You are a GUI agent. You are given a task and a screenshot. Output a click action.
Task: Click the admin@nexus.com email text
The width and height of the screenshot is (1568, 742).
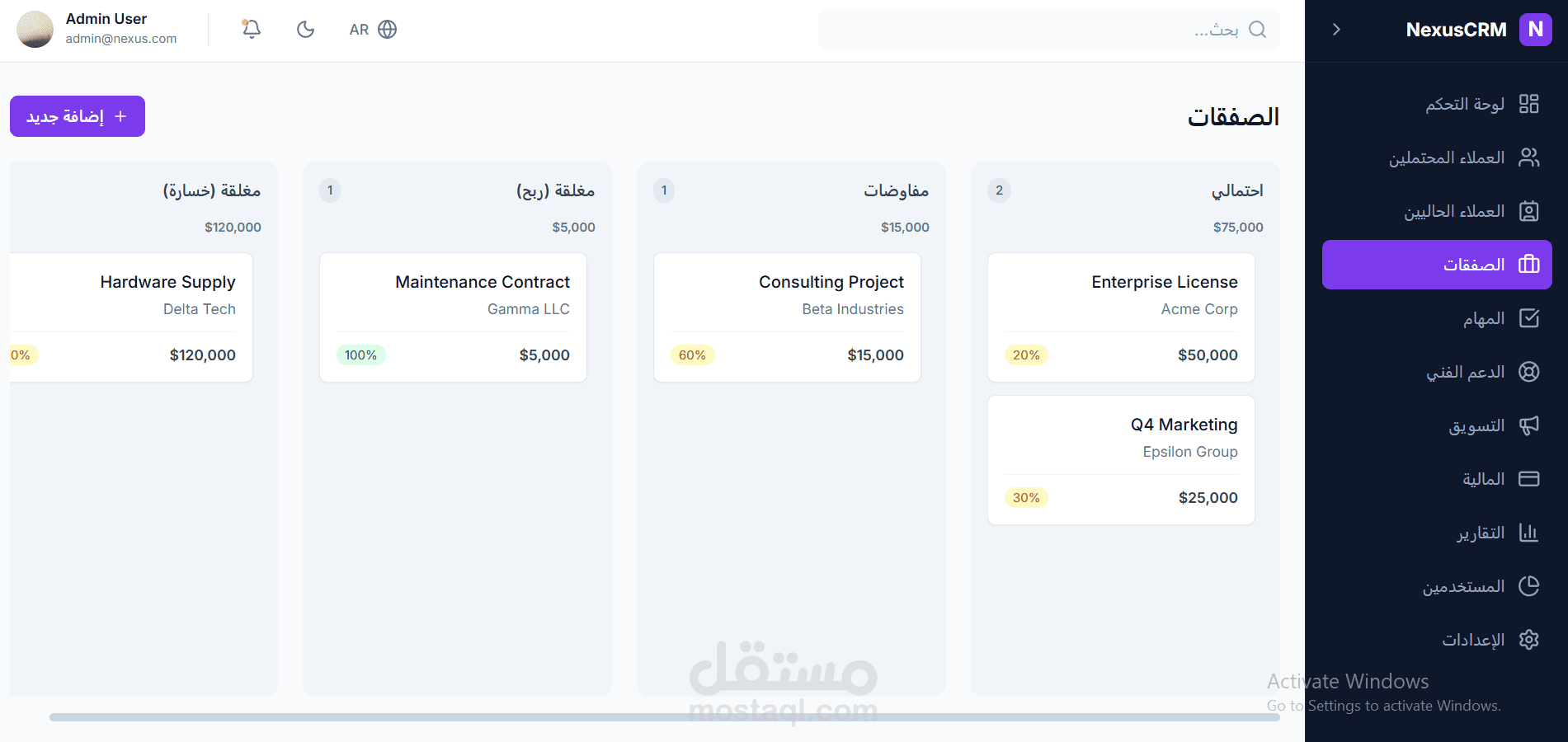pyautogui.click(x=121, y=39)
